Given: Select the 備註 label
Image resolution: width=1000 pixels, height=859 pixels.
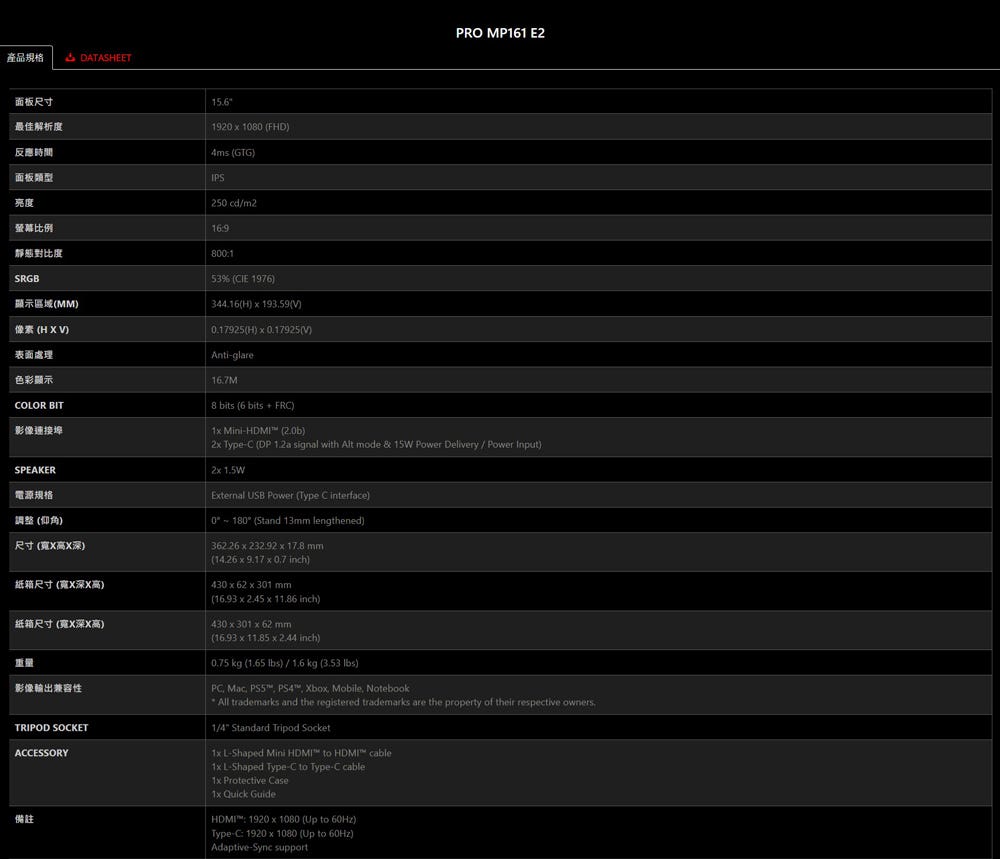Looking at the screenshot, I should (x=24, y=819).
